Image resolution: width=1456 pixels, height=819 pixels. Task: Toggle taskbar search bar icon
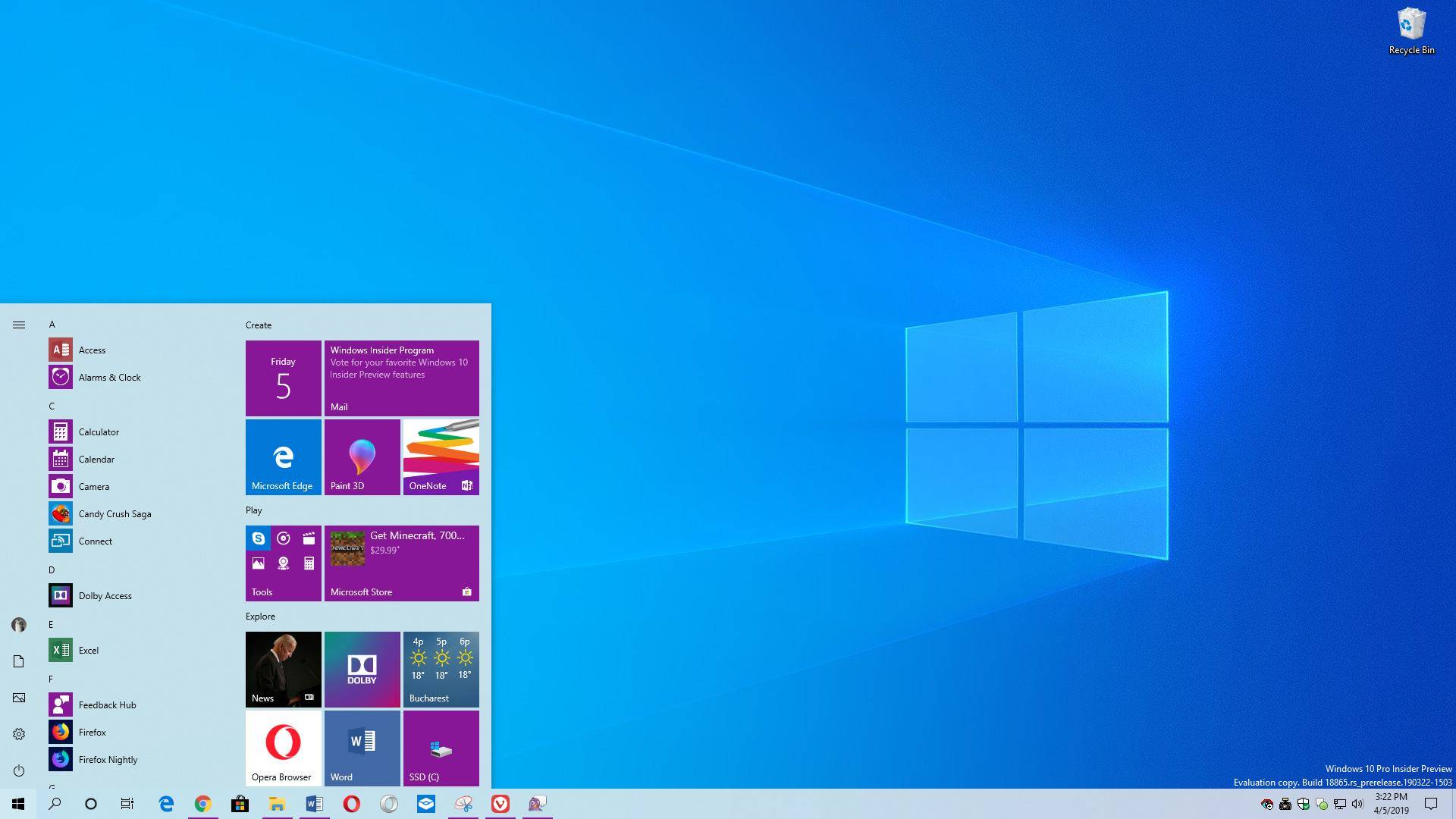click(x=54, y=804)
